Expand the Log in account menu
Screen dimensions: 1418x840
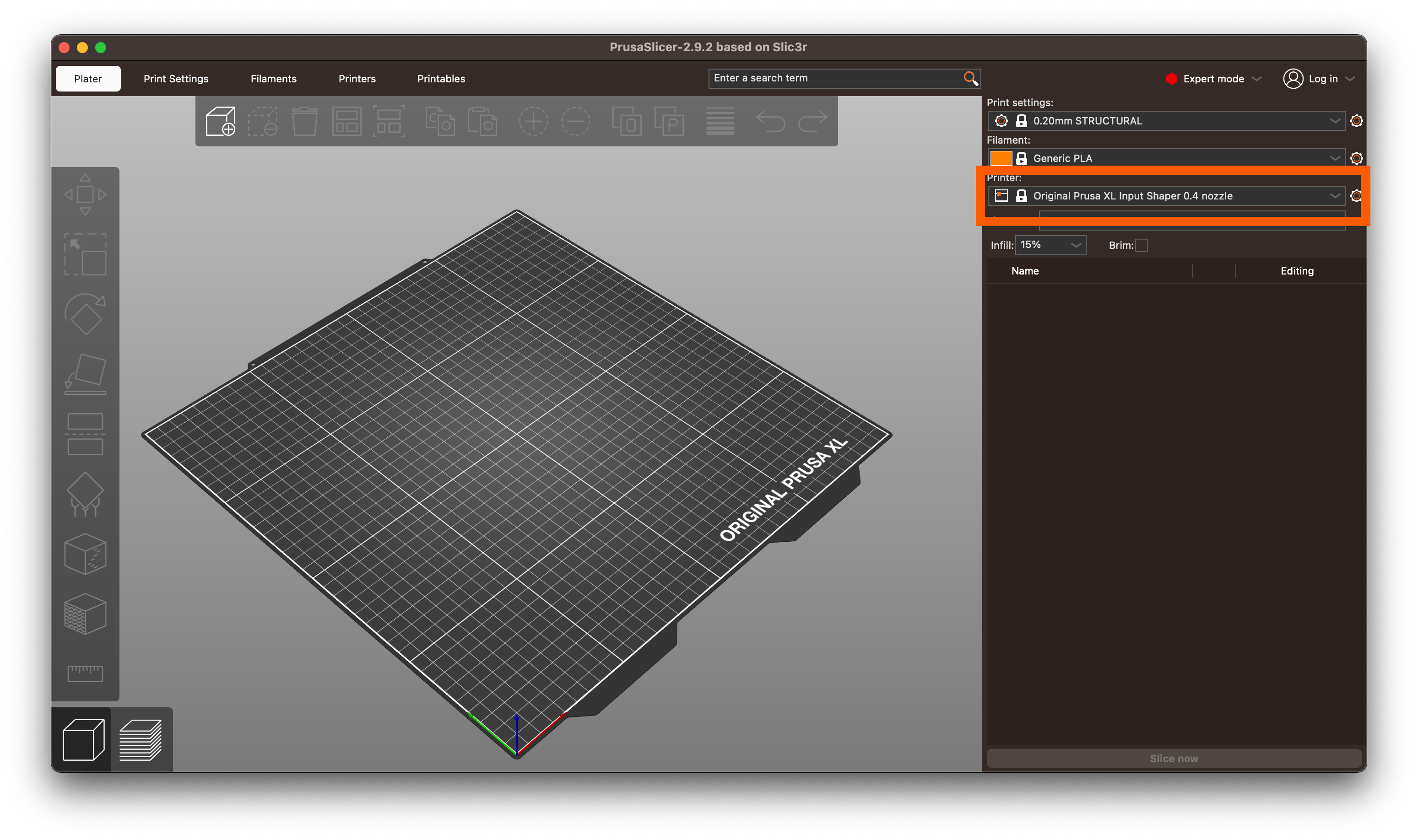1320,79
